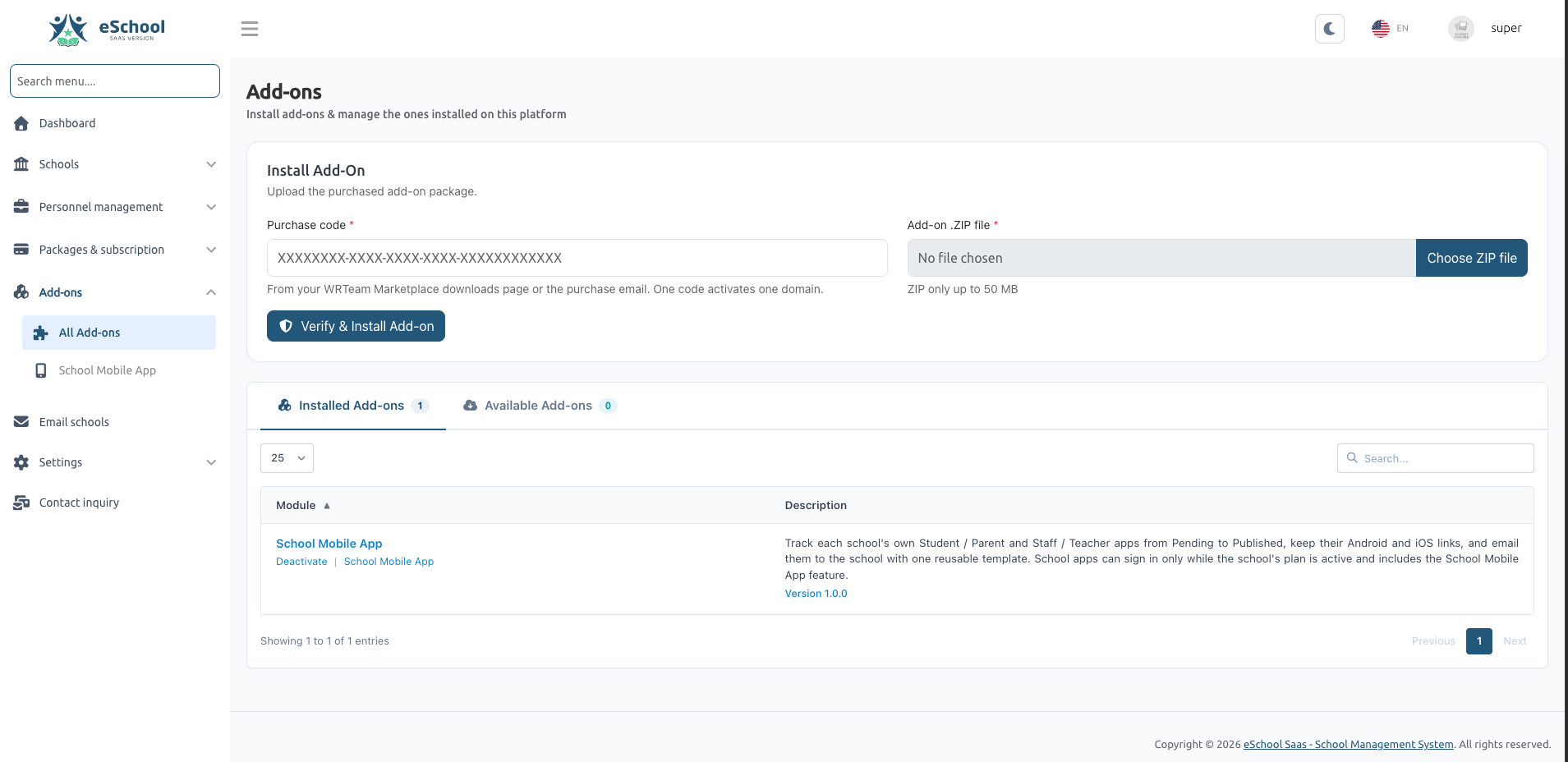This screenshot has width=1568, height=762.
Task: Toggle the hamburger sidebar menu
Action: 250,29
